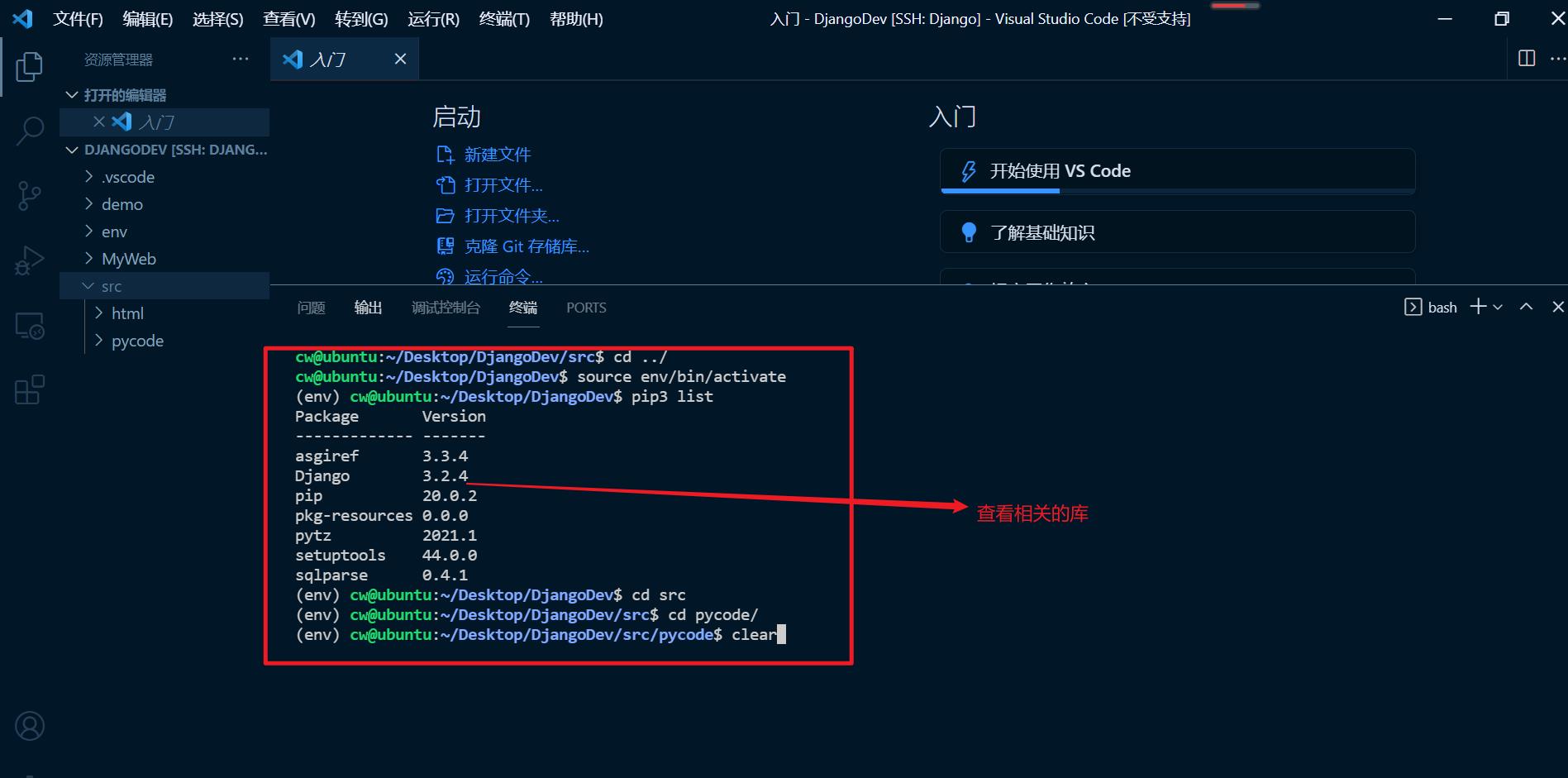Switch to the 调试控制台 panel tab
This screenshot has width=1568, height=778.
click(x=446, y=308)
